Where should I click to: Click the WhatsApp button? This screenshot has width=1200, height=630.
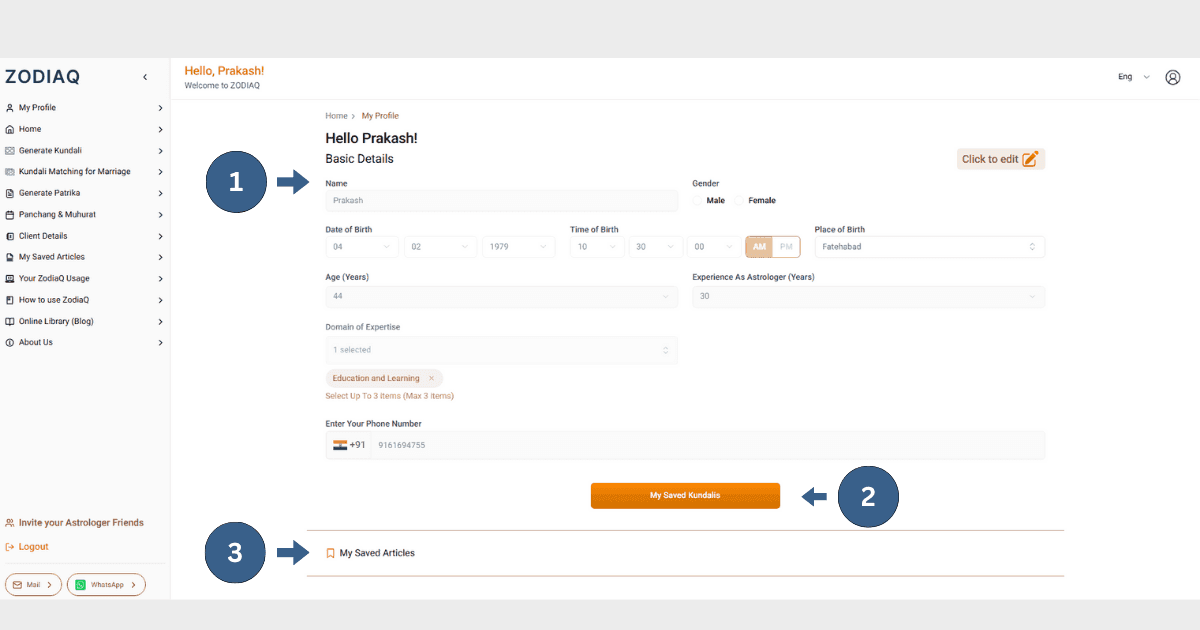click(x=106, y=584)
